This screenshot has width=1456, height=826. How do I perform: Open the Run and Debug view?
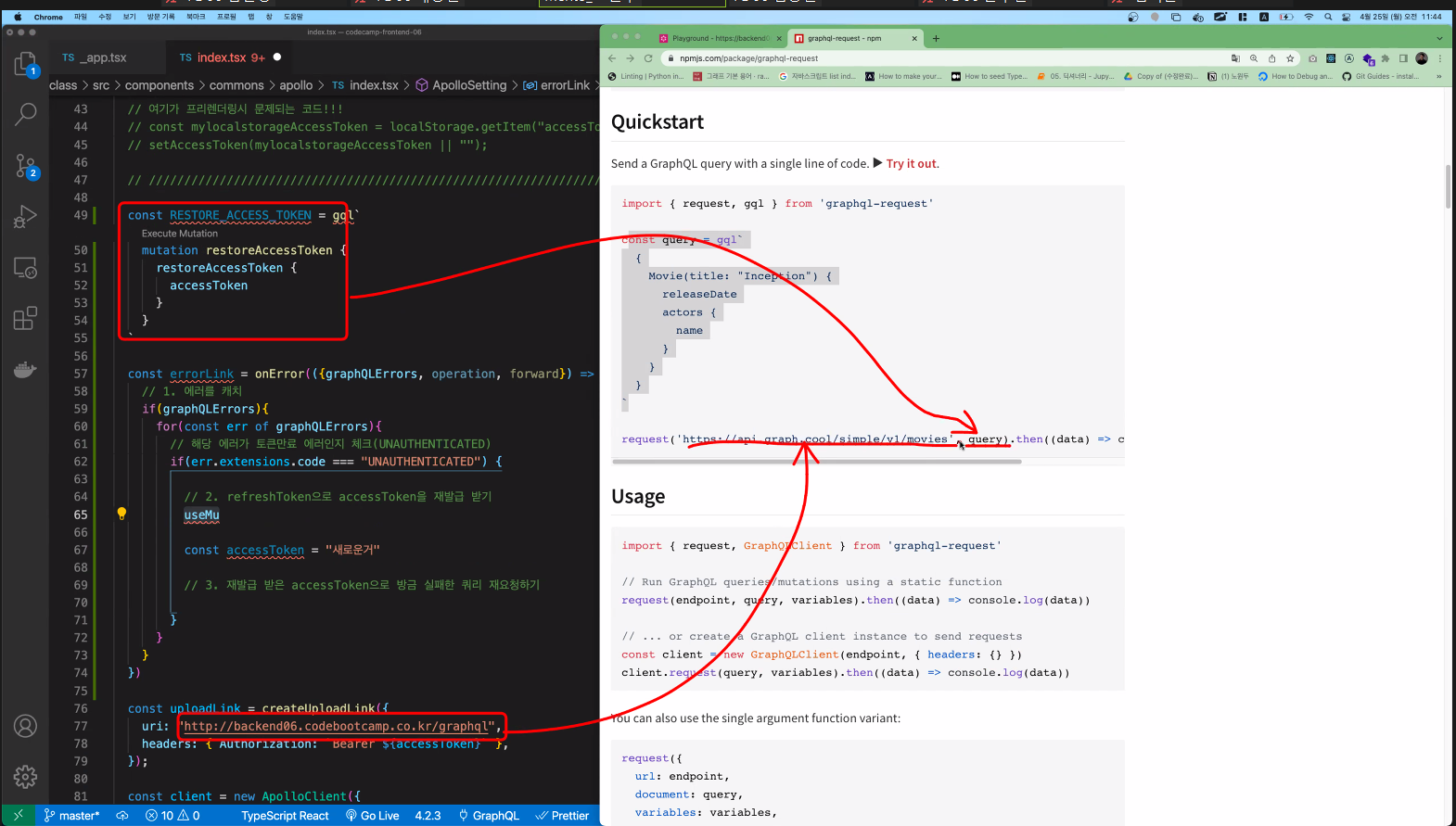(x=25, y=217)
